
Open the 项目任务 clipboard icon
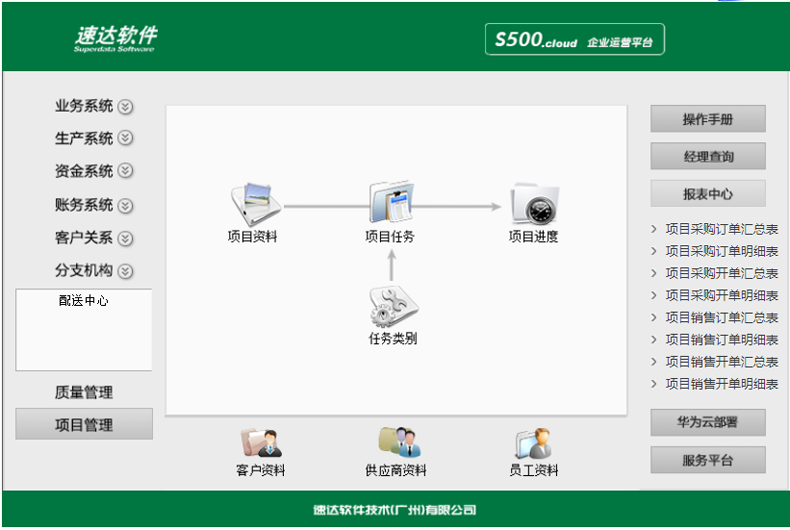click(x=391, y=202)
